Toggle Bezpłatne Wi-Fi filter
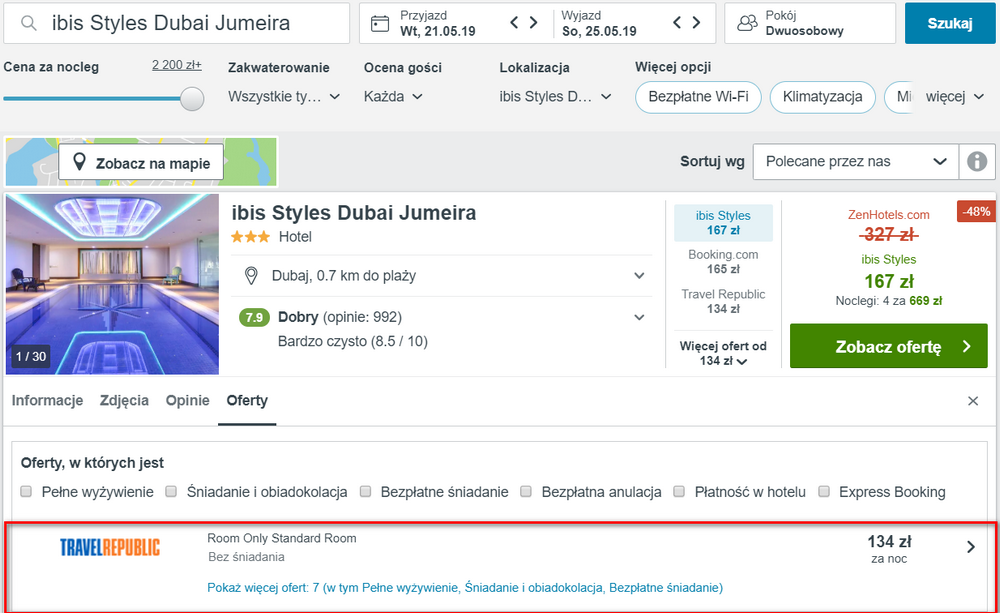Viewport: 1000px width, 613px height. tap(698, 97)
